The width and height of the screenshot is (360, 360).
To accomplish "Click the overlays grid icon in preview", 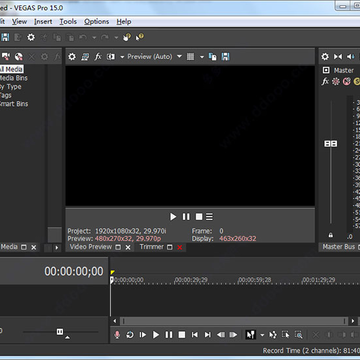I will [x=190, y=57].
